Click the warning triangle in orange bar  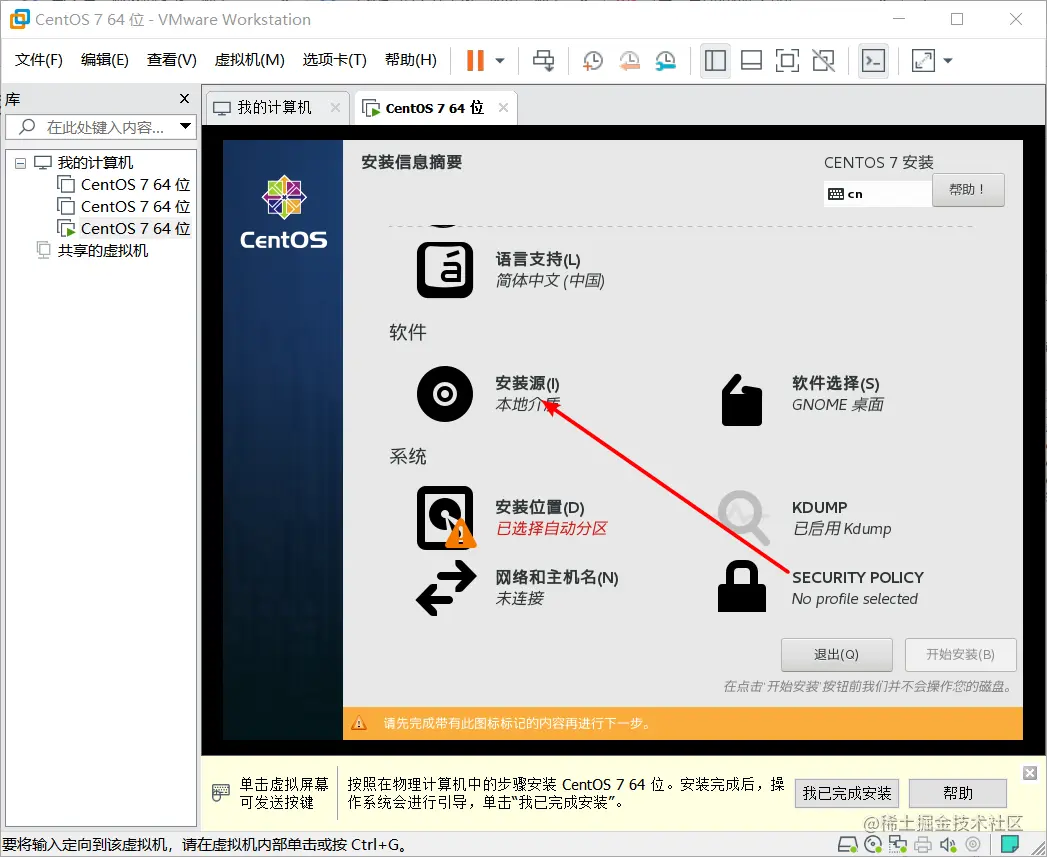(x=359, y=723)
